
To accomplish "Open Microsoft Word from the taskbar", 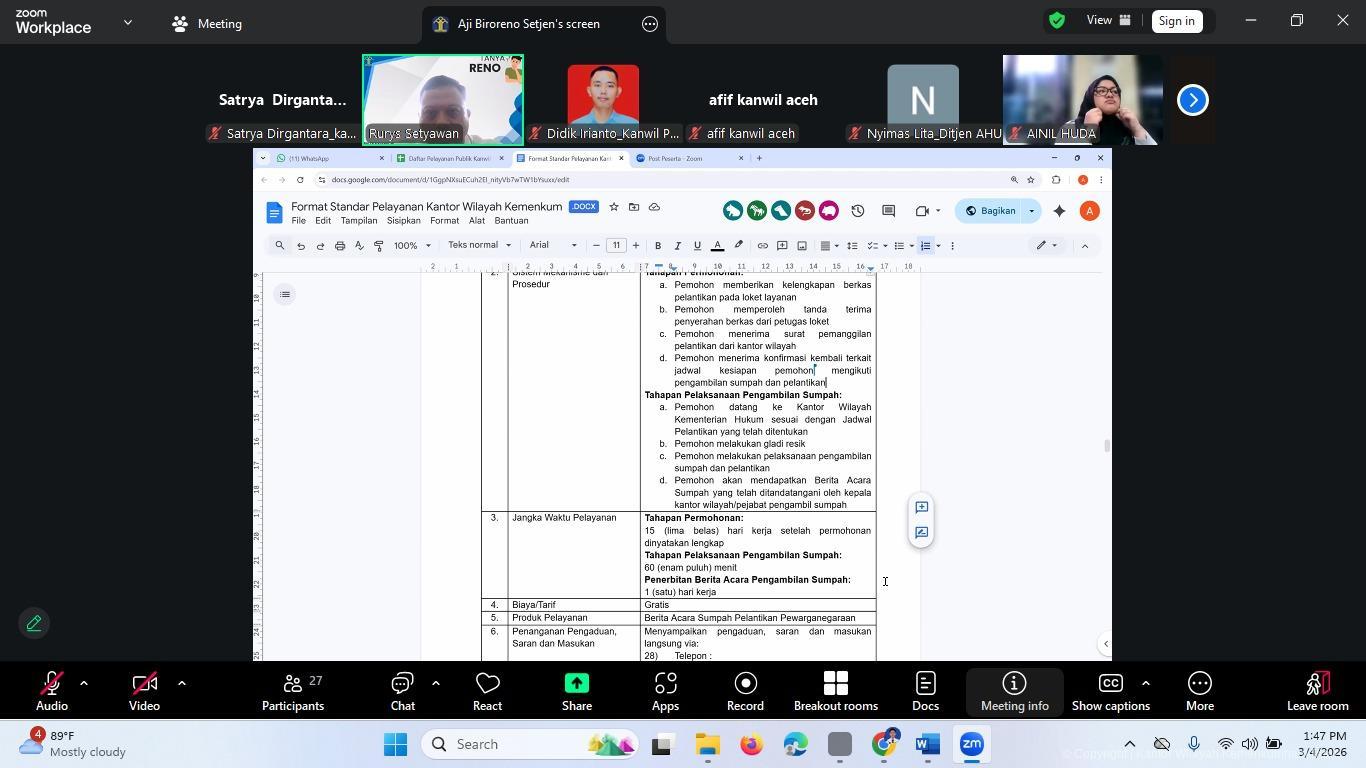I will point(927,745).
